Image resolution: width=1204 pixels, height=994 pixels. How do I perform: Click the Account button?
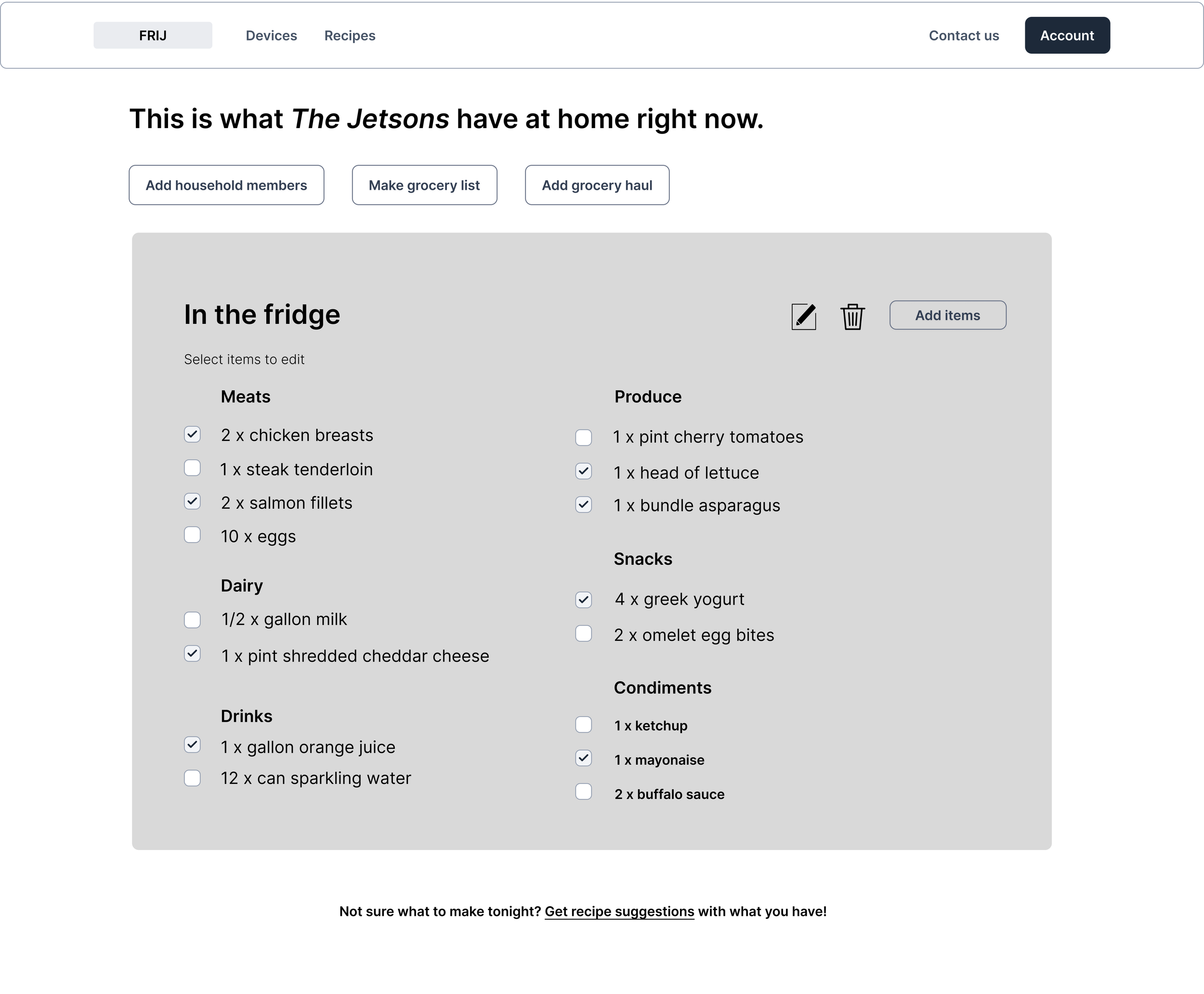pyautogui.click(x=1067, y=36)
